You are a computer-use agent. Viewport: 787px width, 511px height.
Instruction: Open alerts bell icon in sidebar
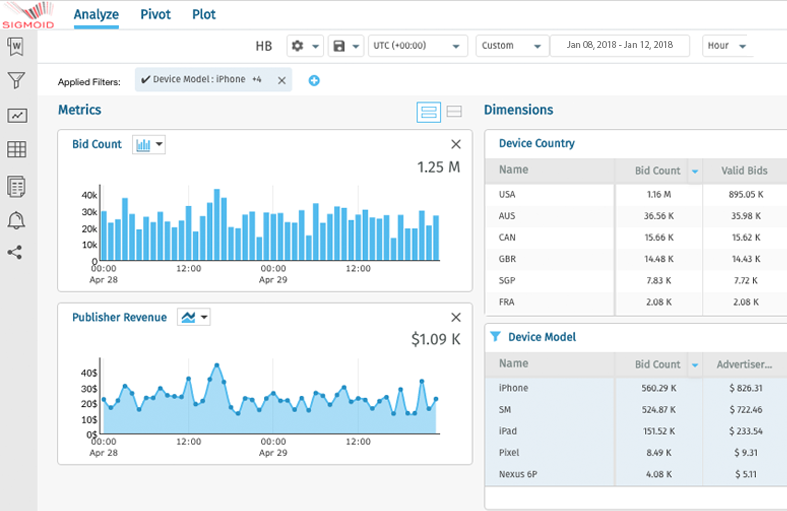click(x=16, y=220)
